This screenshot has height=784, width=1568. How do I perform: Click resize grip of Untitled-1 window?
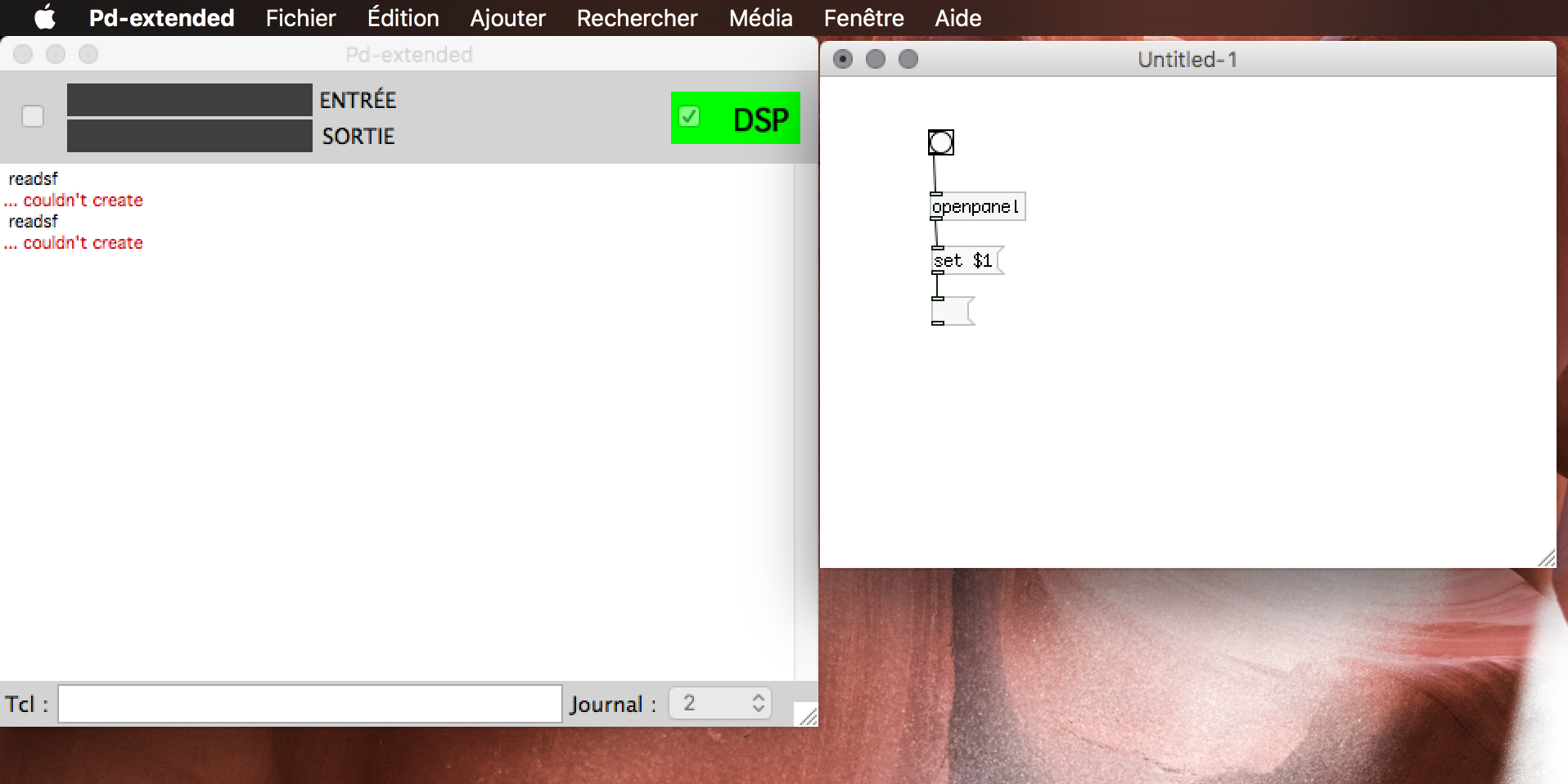[1546, 559]
